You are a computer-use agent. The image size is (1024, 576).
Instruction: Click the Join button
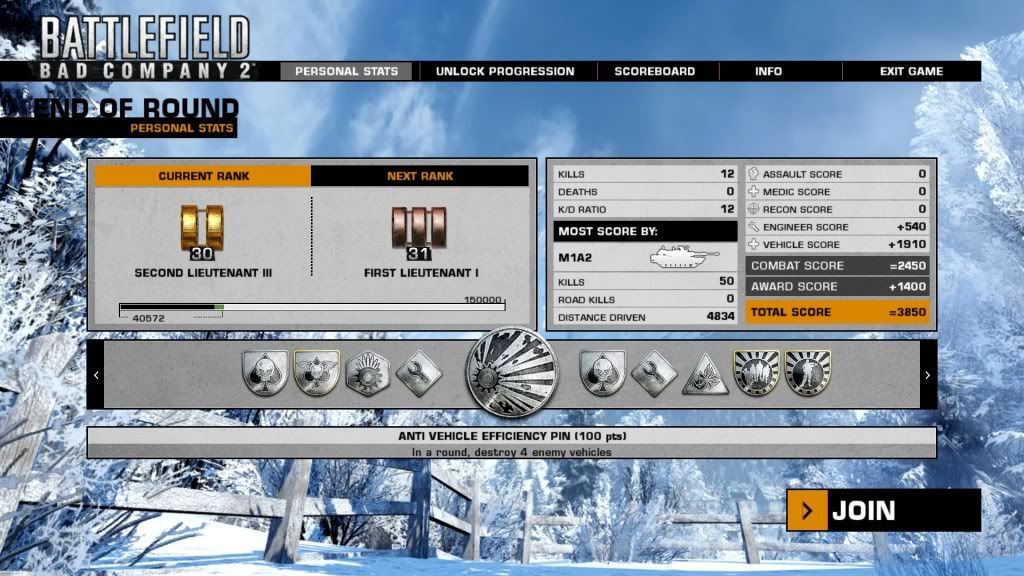(x=883, y=511)
